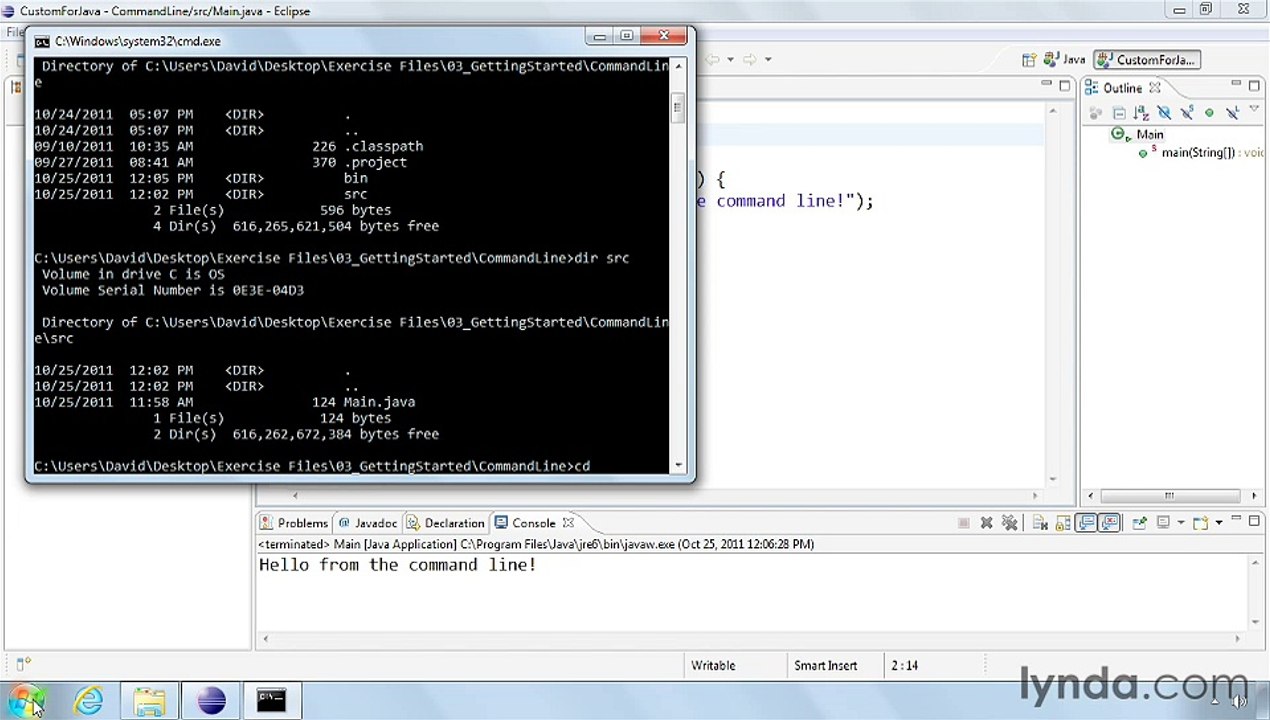Open the Javadoc tab
This screenshot has height=720, width=1270.
(368, 523)
